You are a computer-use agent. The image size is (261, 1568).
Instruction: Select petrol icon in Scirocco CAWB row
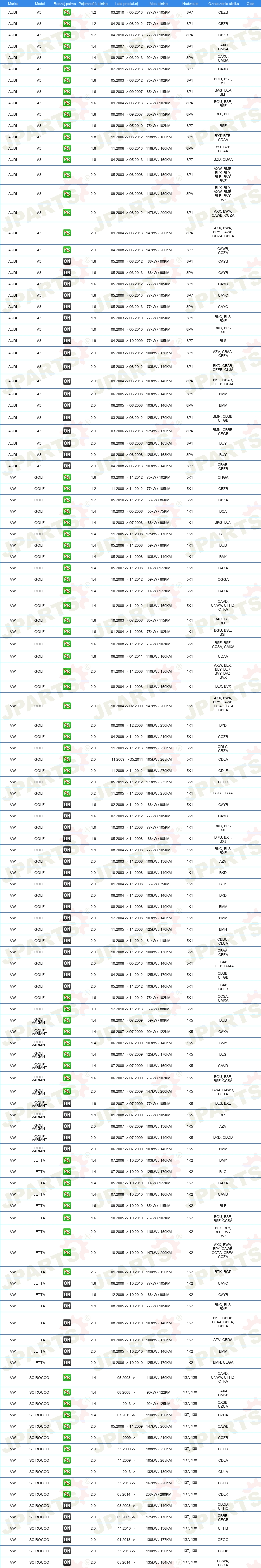point(67,1426)
